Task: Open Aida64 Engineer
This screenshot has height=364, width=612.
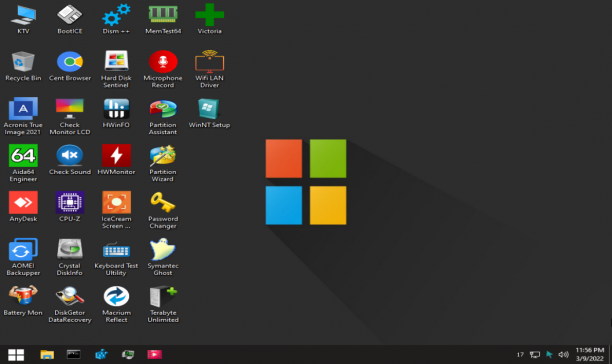Action: (23, 163)
